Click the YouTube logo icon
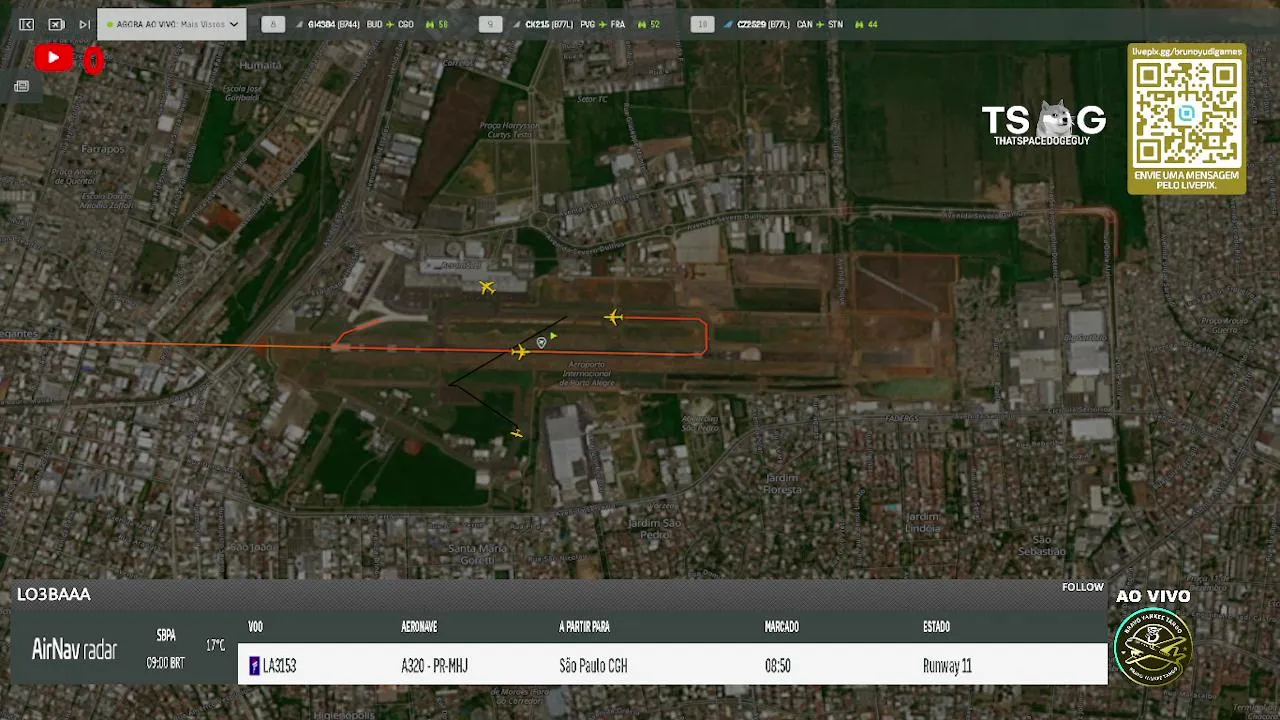 [x=53, y=59]
